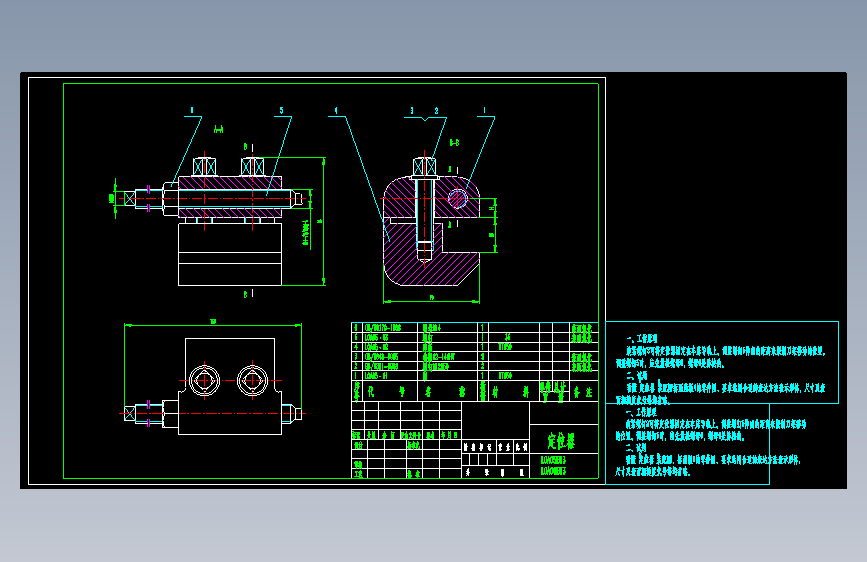The width and height of the screenshot is (867, 562).
Task: Click balloon number 4 leader label
Action: (336, 111)
